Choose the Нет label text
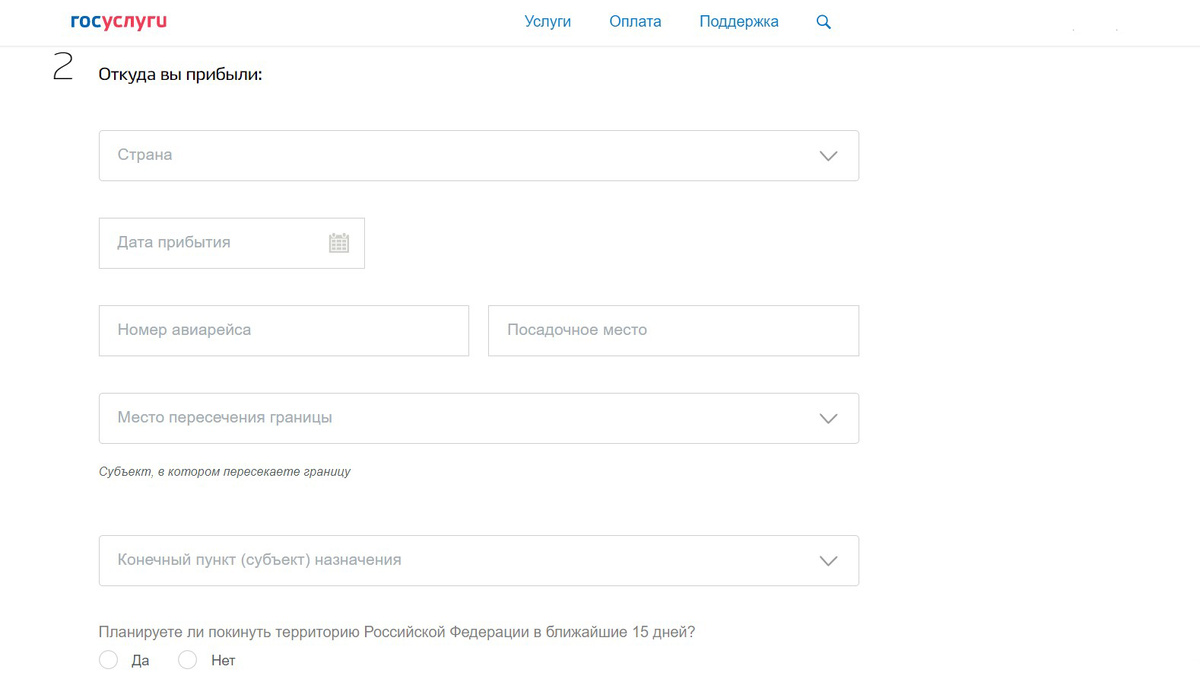Image resolution: width=1200 pixels, height=676 pixels. [223, 661]
